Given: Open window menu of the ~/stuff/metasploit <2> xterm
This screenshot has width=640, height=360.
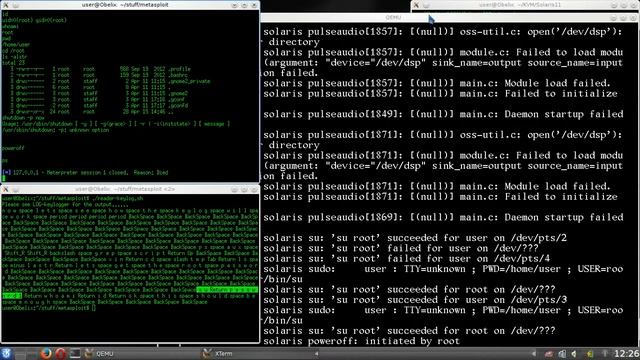Looking at the screenshot, I should point(6,189).
